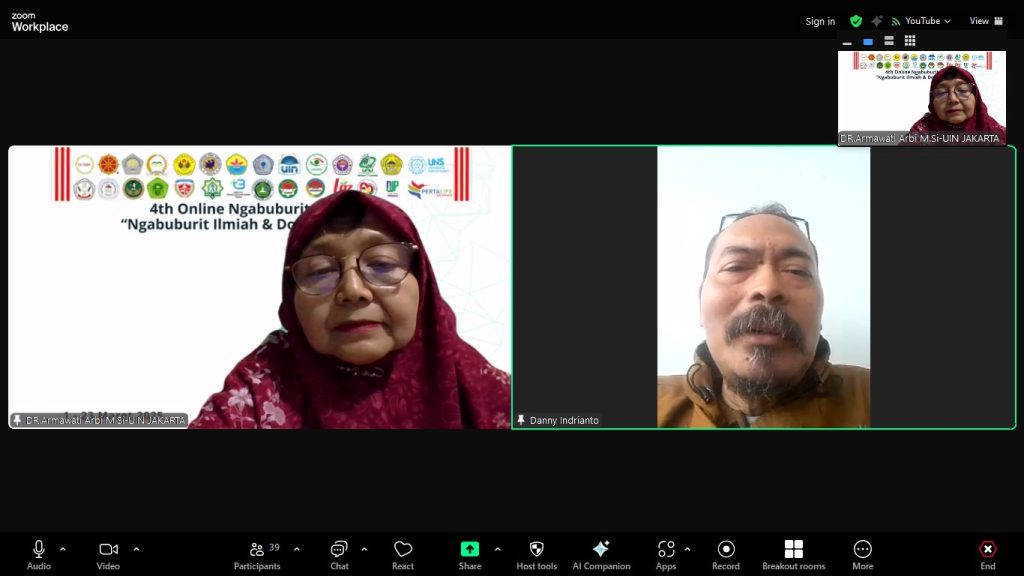
Task: Click the green Share screen button
Action: tap(470, 555)
